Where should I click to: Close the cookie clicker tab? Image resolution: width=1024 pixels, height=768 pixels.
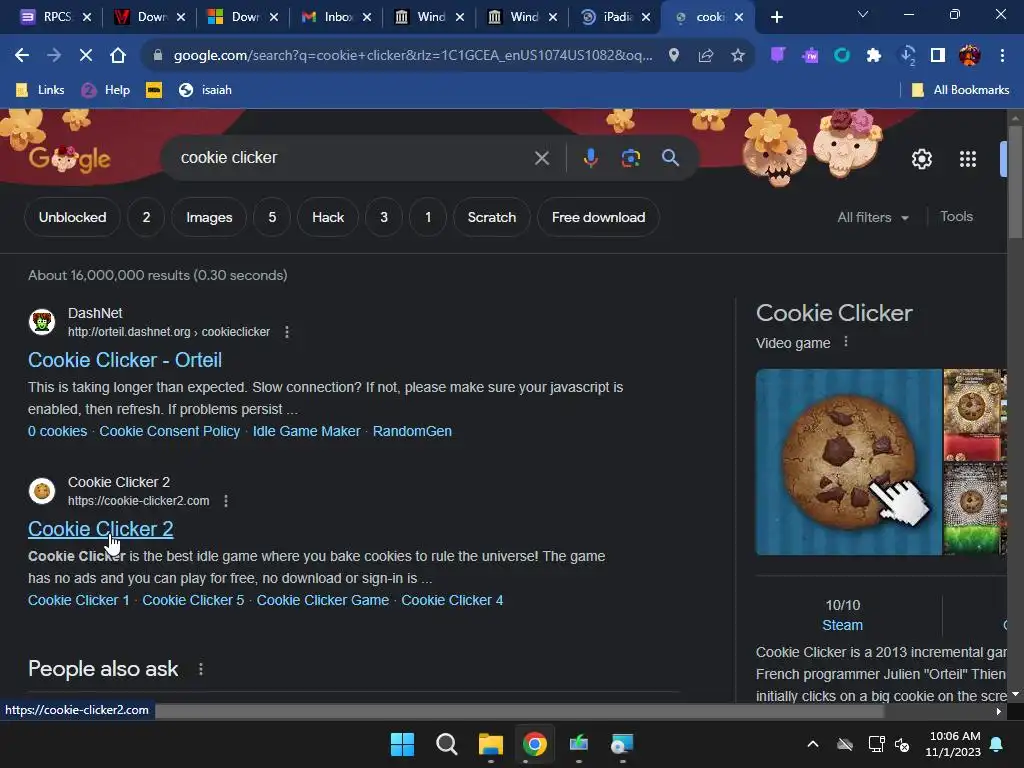click(x=739, y=17)
